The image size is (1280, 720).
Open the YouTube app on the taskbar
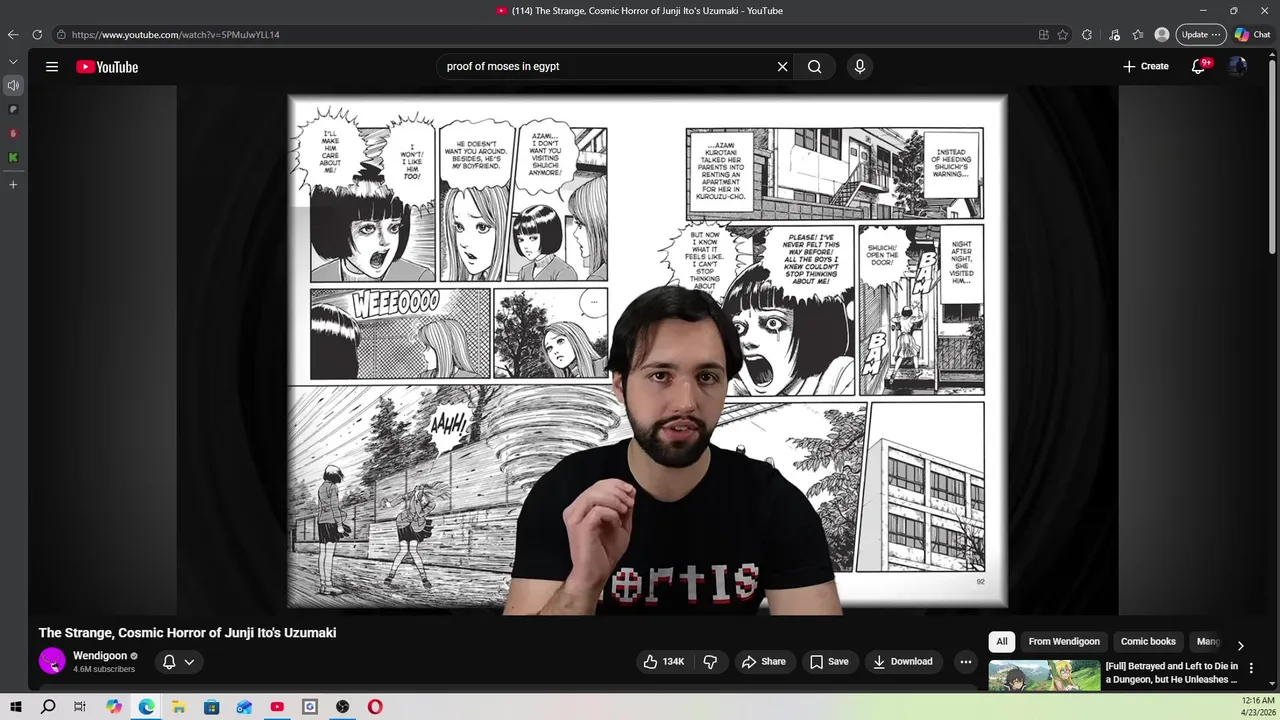tap(277, 707)
